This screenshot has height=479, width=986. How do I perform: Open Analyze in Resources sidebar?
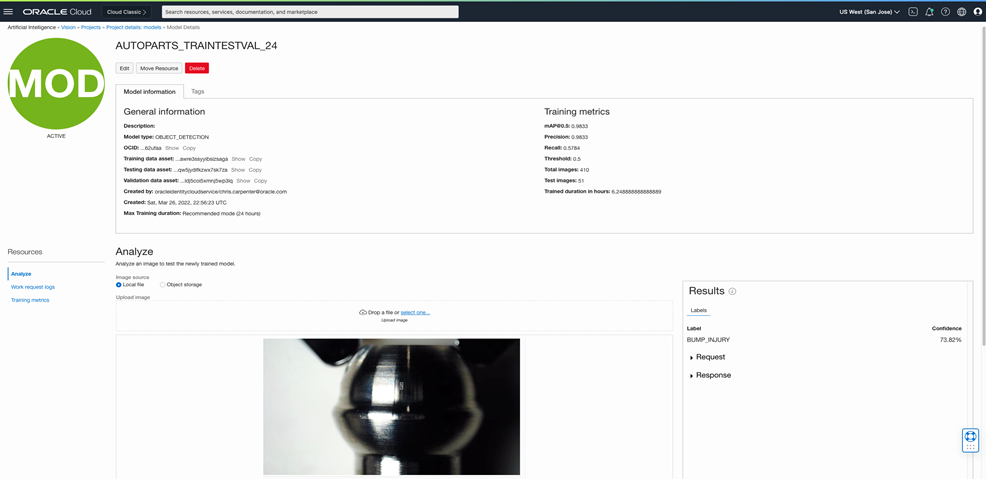(21, 274)
